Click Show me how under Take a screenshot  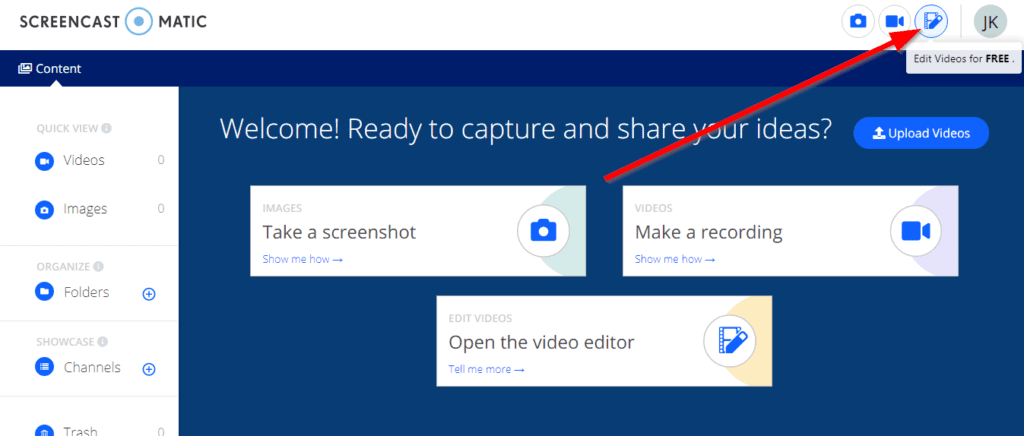coord(302,259)
